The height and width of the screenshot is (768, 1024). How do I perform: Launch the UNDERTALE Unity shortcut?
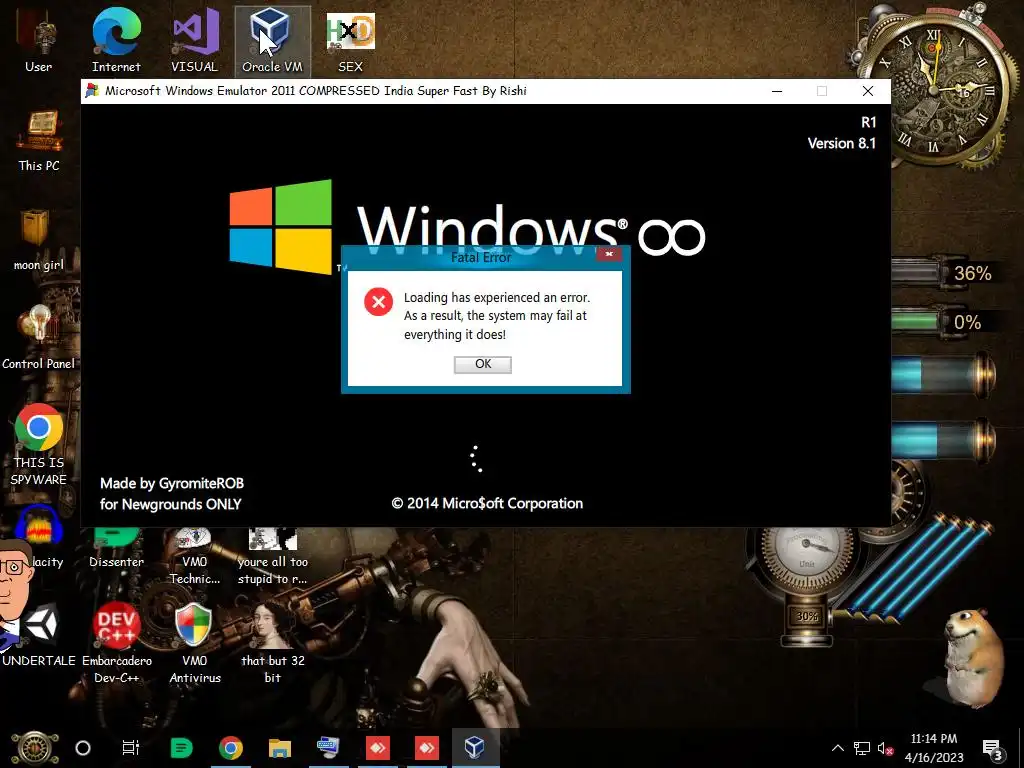pos(39,634)
